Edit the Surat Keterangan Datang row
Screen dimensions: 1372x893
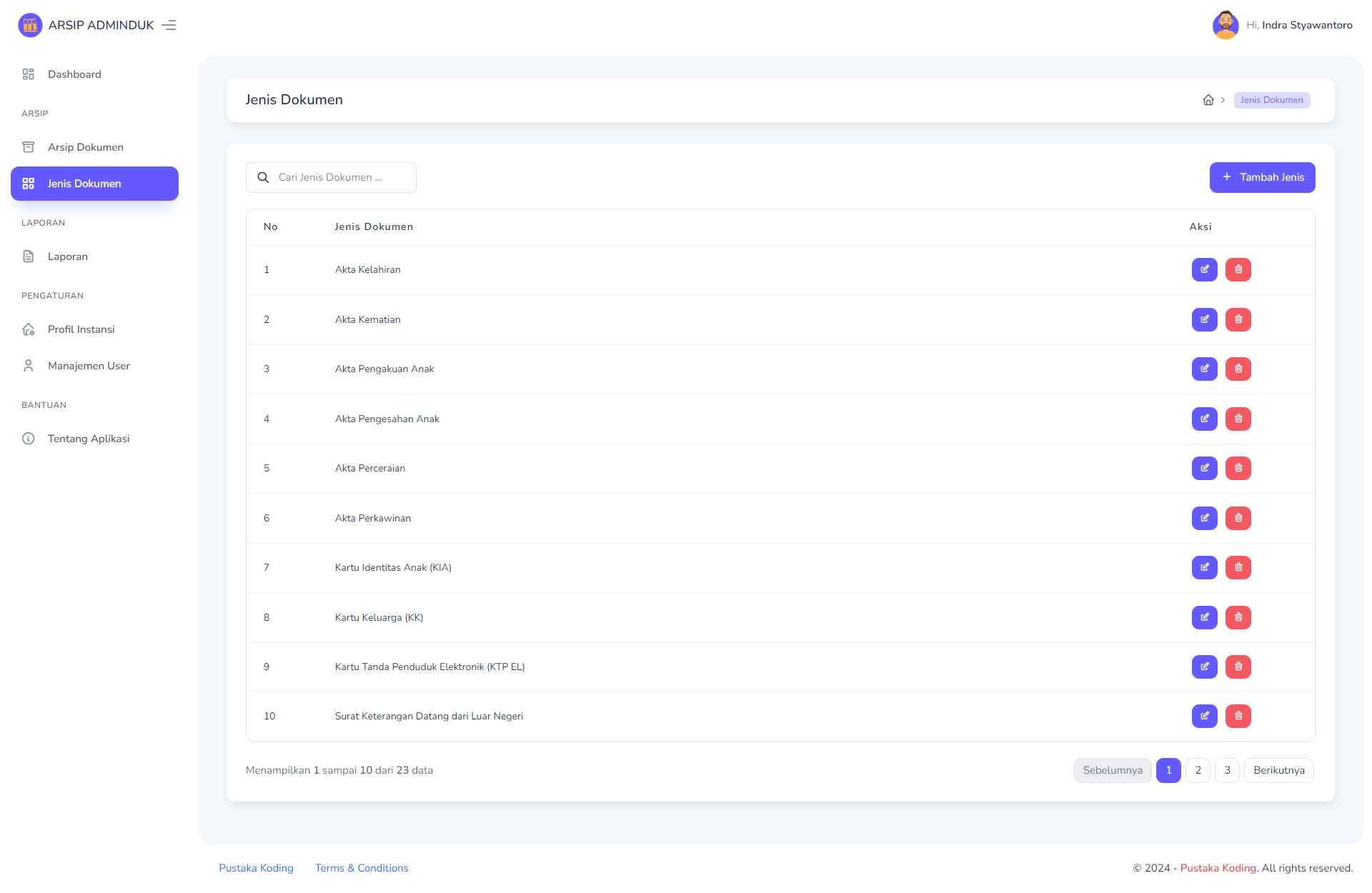[1205, 716]
